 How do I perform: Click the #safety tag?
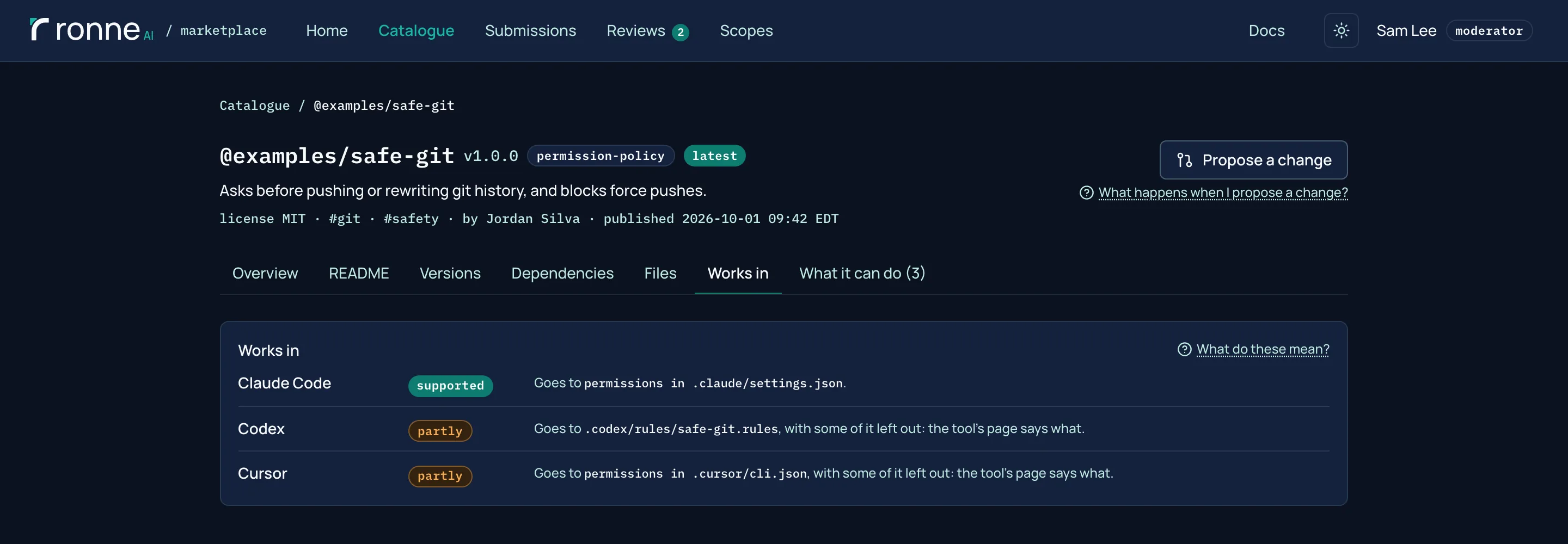[x=411, y=219]
